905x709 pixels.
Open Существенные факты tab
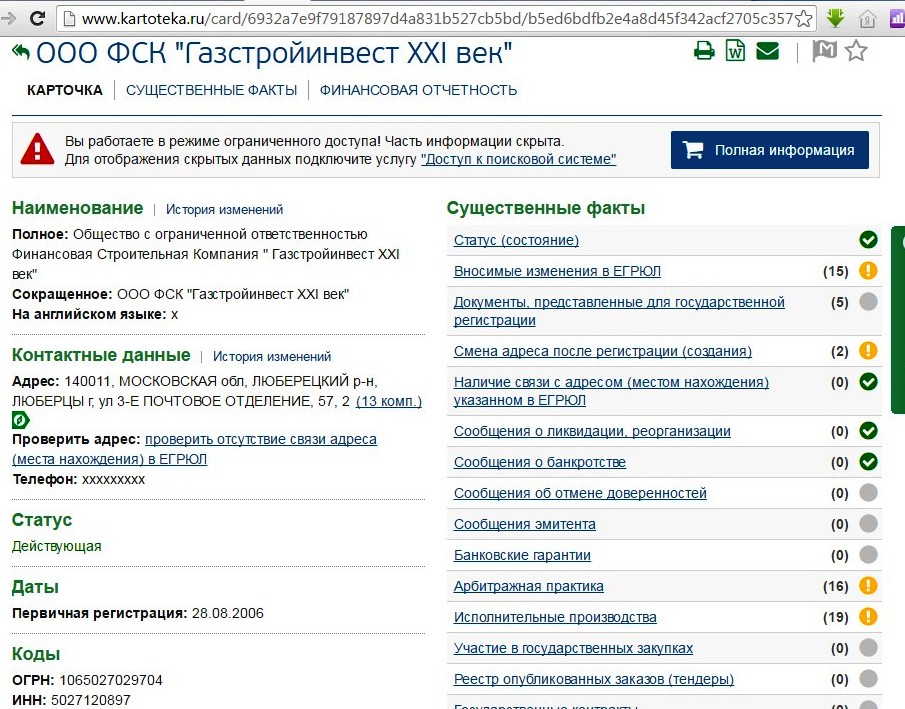[211, 90]
